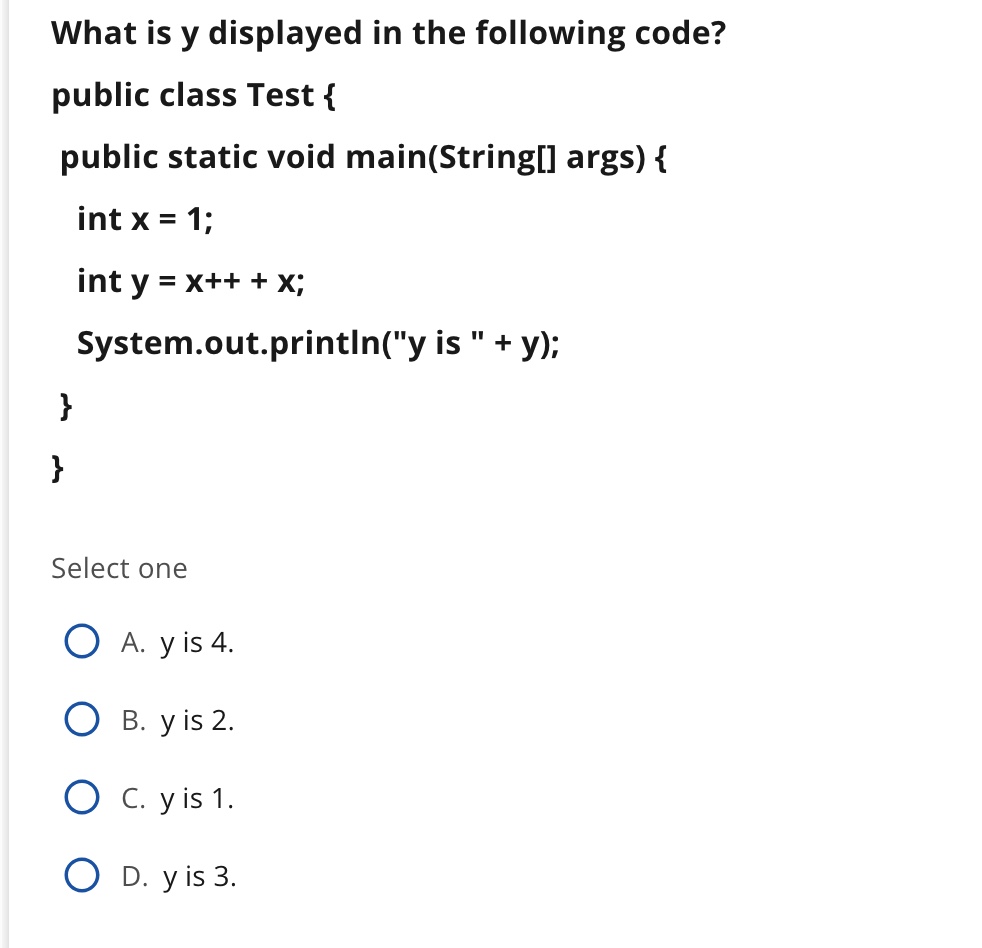Viewport: 982px width, 948px height.
Task: Select radio option D, y is 3
Action: tap(82, 875)
